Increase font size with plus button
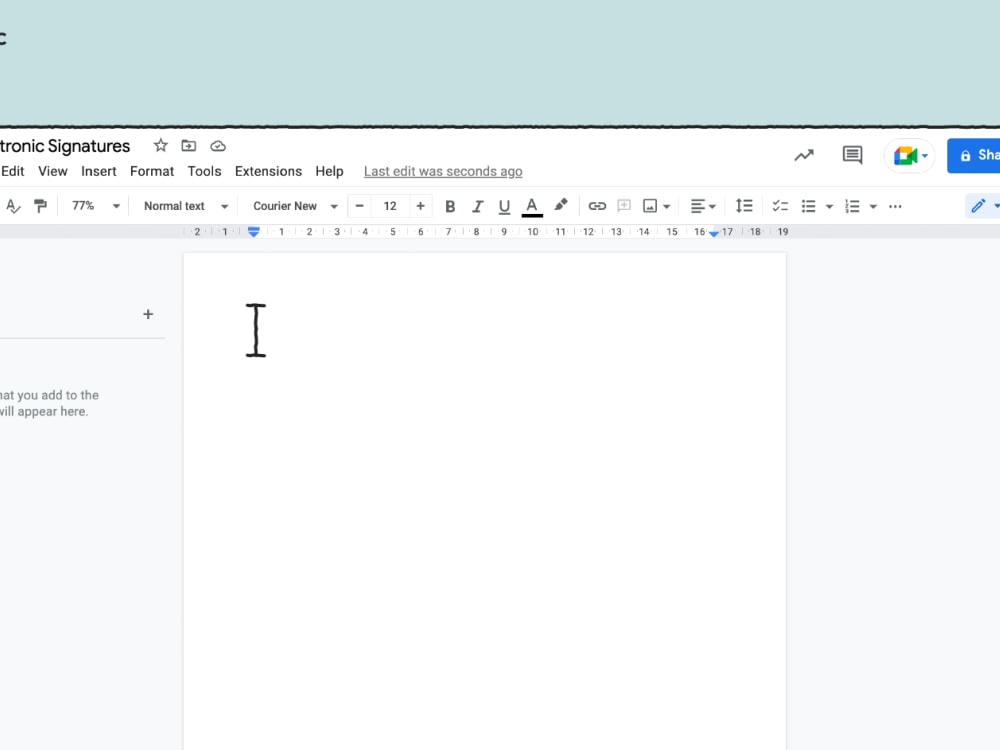The height and width of the screenshot is (750, 1000). coord(420,206)
